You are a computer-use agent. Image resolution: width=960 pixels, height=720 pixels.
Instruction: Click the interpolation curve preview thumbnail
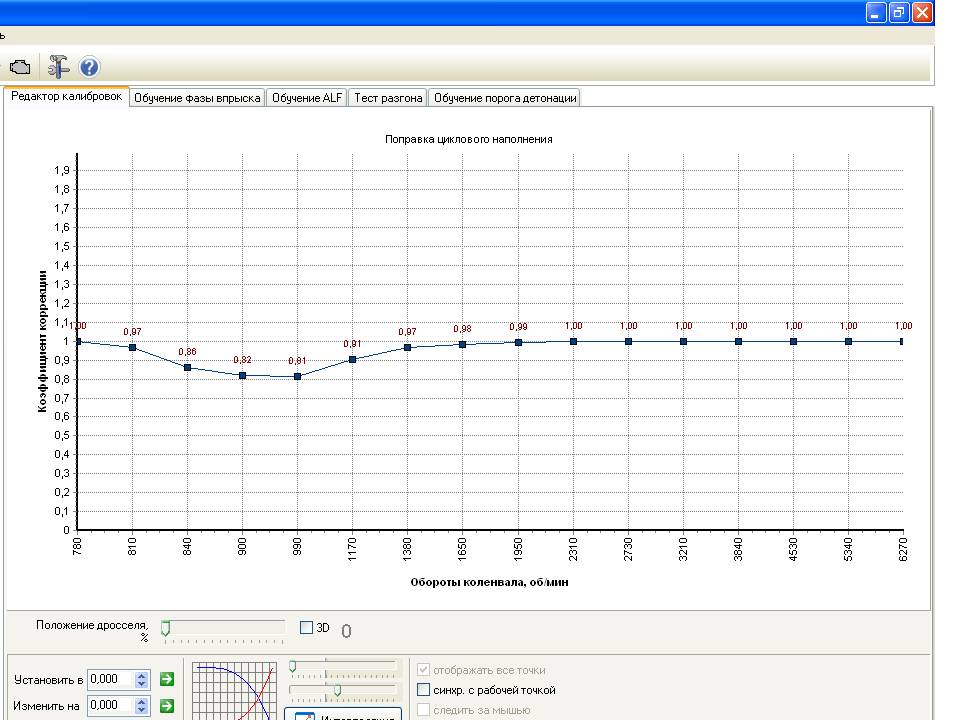(234, 691)
